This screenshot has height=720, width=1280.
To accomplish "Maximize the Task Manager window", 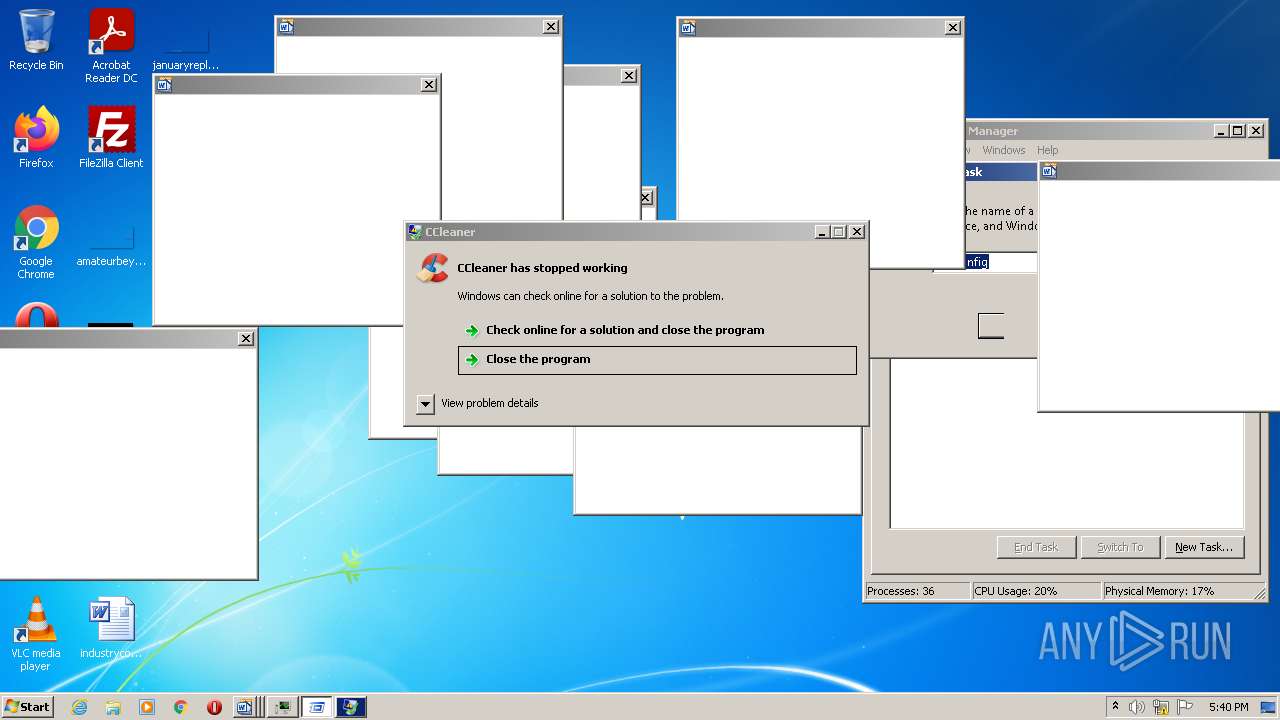I will click(1238, 131).
